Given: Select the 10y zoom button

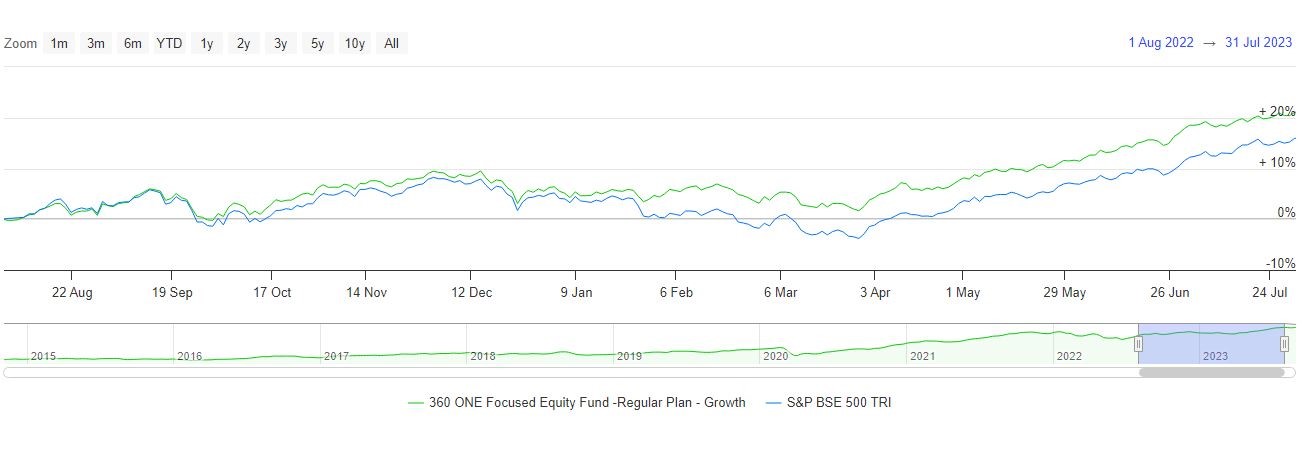Looking at the screenshot, I should pos(354,43).
